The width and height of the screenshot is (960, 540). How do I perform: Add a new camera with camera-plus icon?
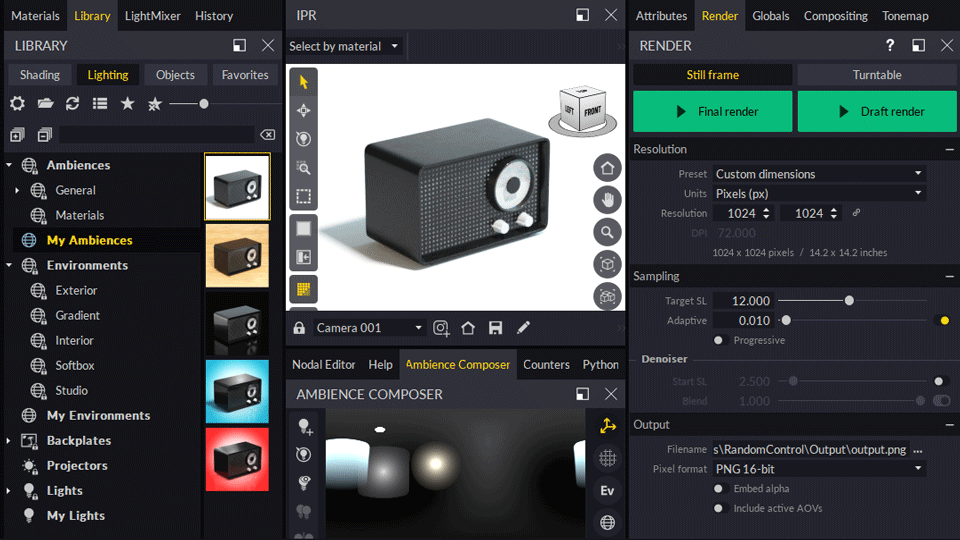(441, 328)
